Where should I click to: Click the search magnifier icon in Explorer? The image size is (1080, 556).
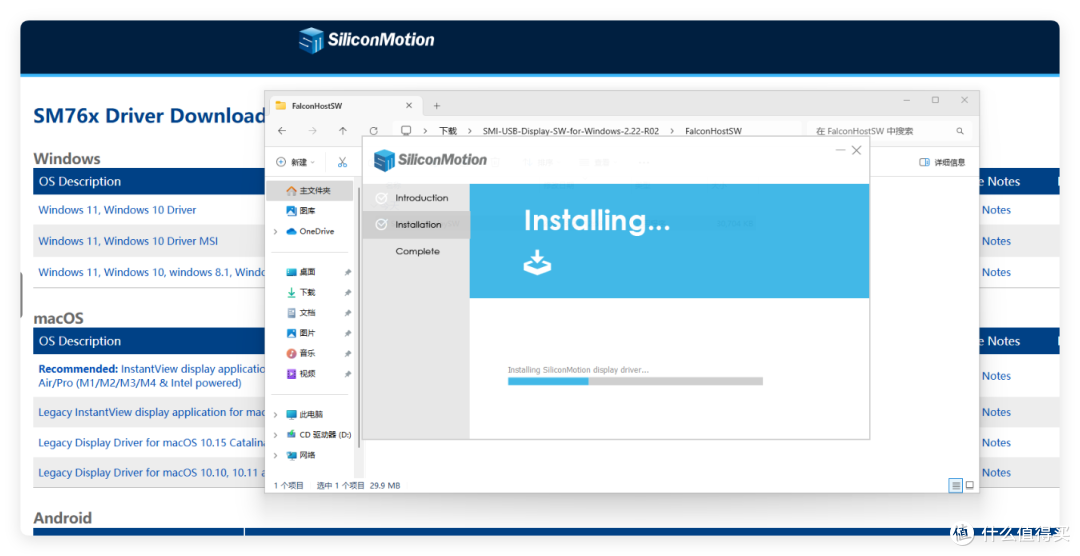tap(959, 131)
